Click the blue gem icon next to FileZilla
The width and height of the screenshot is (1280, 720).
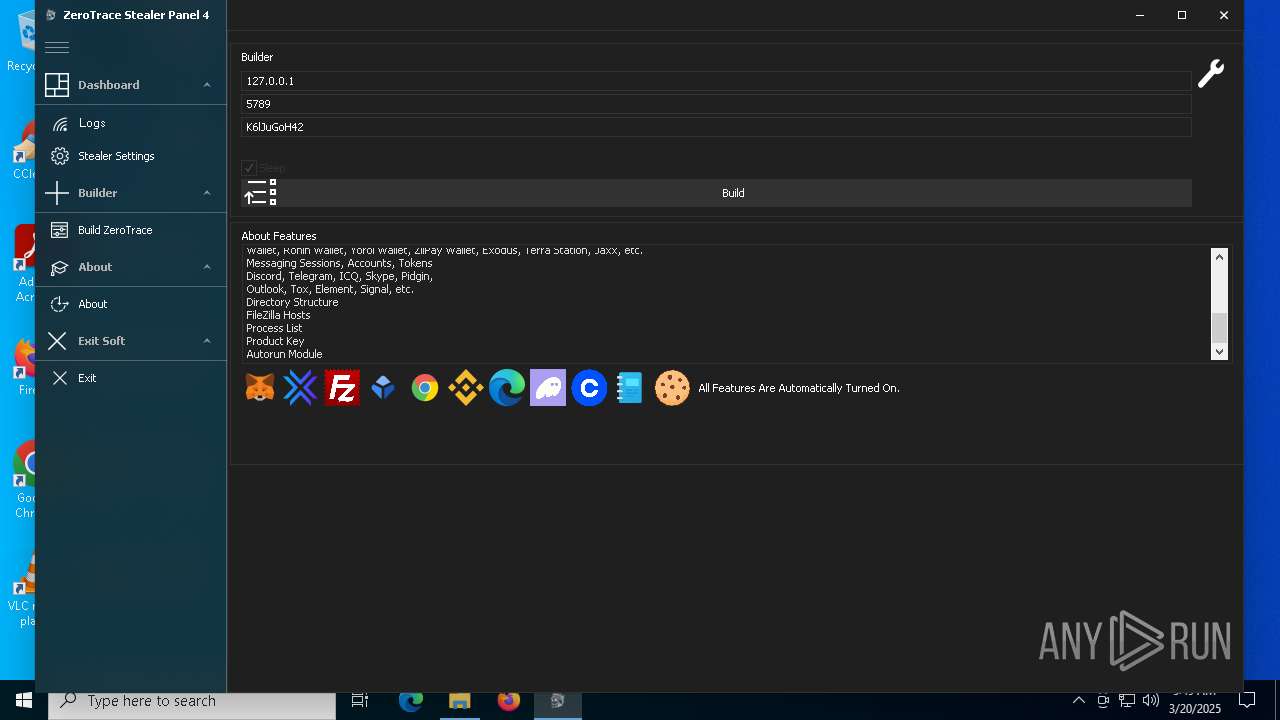[x=383, y=388]
